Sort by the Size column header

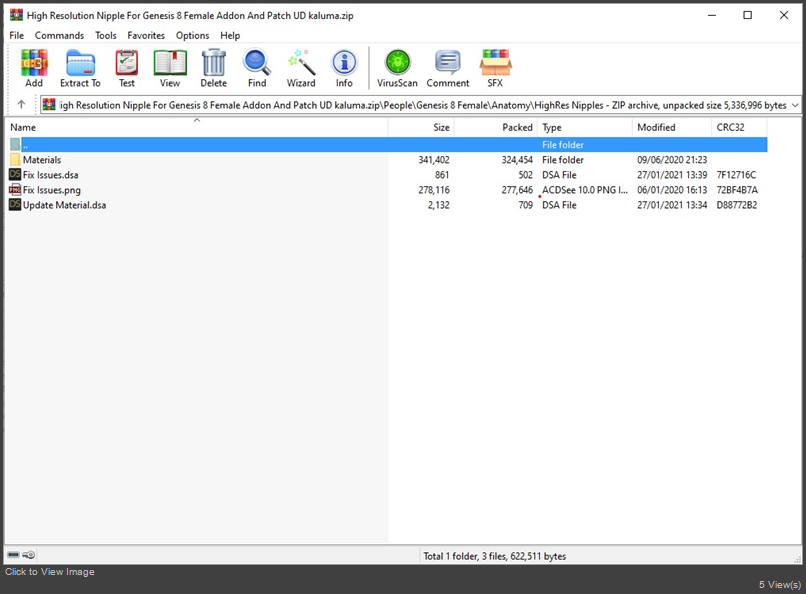click(421, 127)
